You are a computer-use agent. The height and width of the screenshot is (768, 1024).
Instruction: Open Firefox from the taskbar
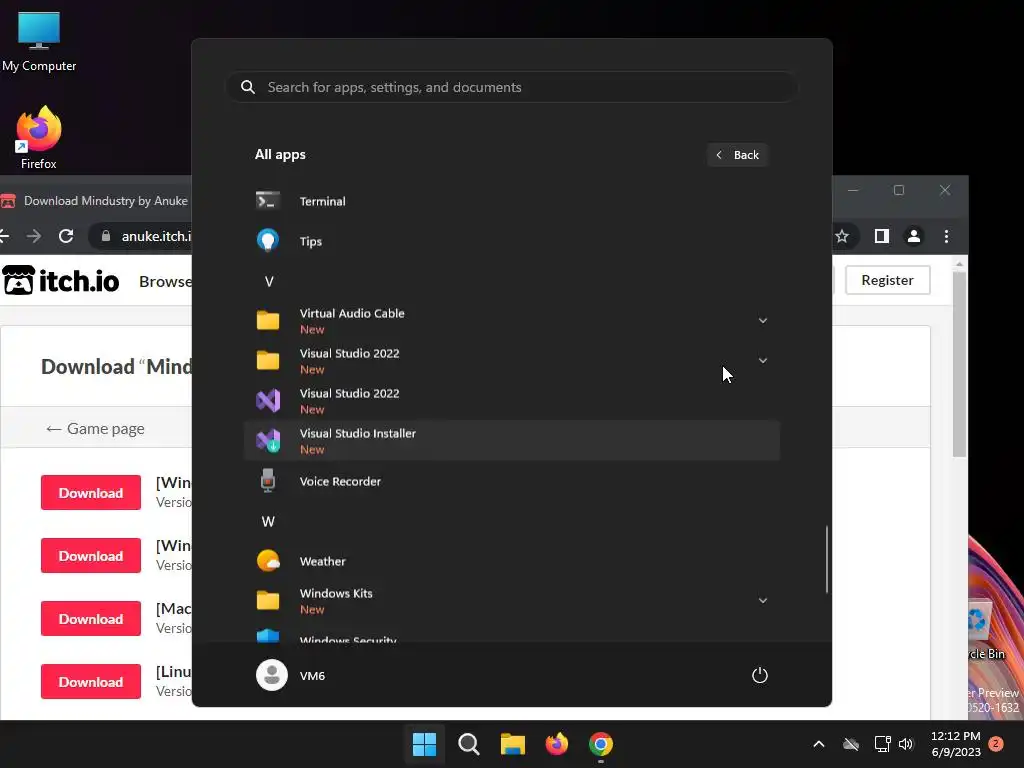[557, 744]
